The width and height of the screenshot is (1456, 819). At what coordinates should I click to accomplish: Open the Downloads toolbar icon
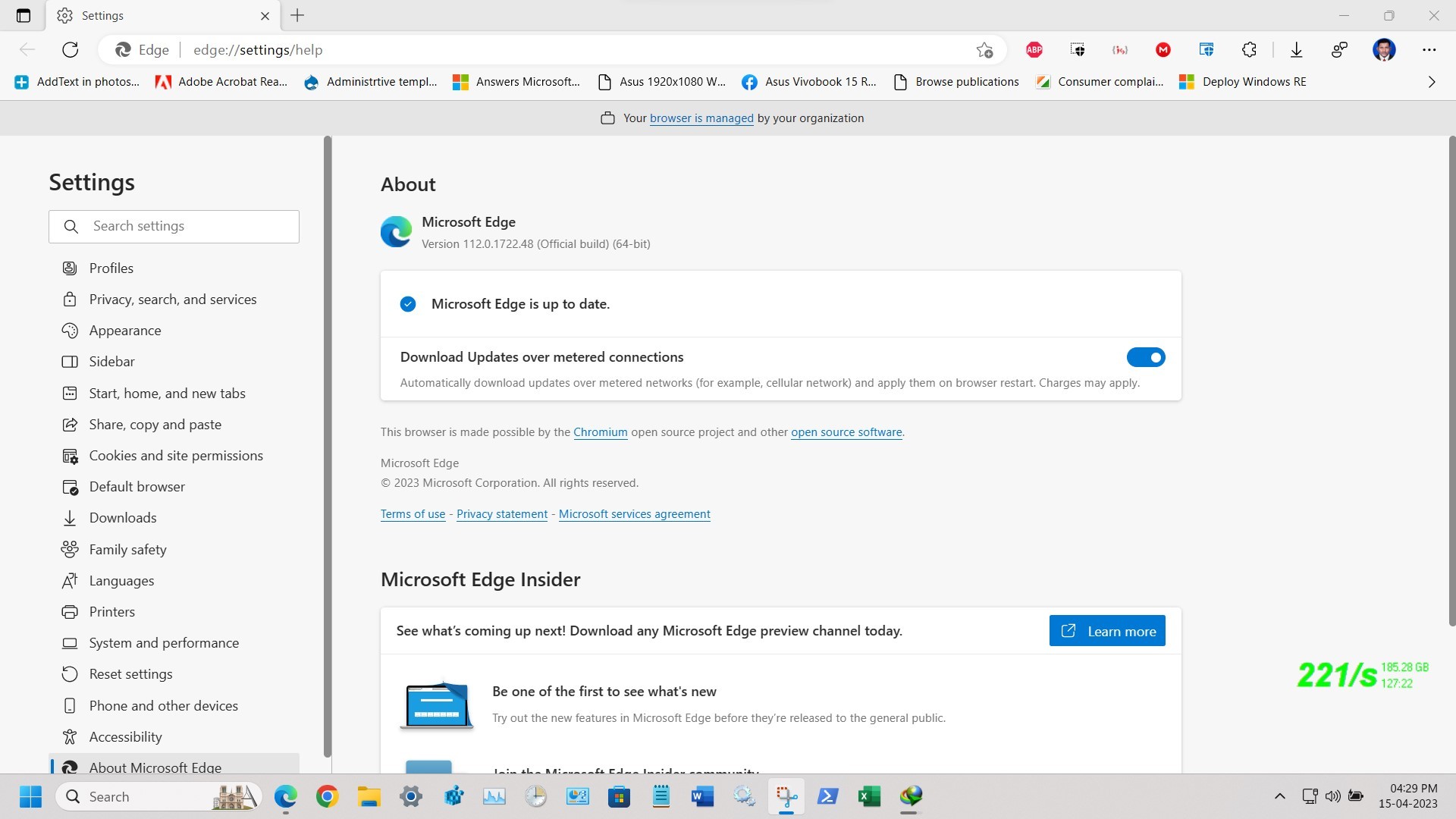(1296, 50)
